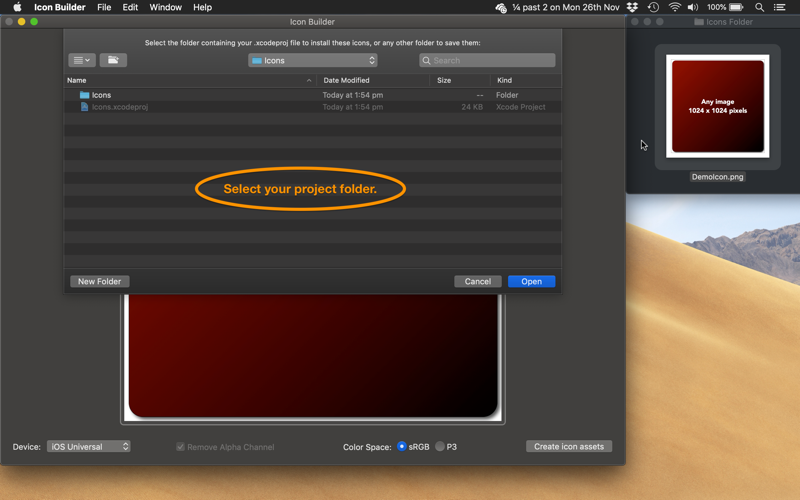
Task: Open the Icon Builder app menu
Action: tap(60, 7)
